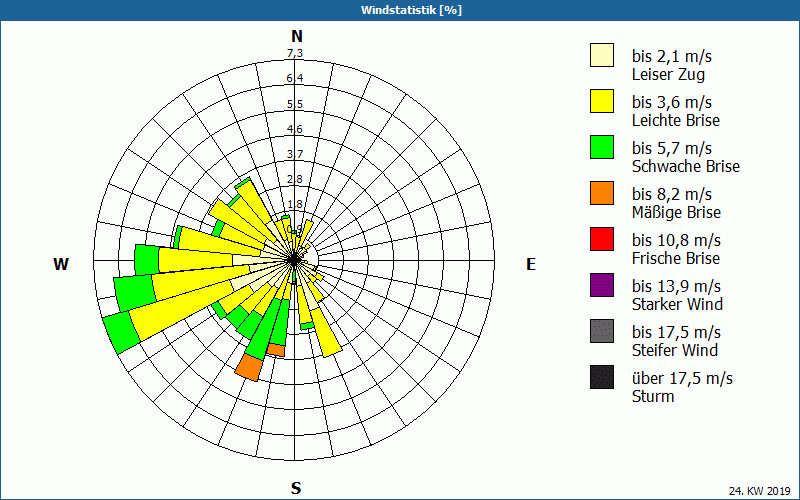Screen dimensions: 800x500
Task: Click the yellow Leichte Brise legend swatch
Action: (x=602, y=101)
